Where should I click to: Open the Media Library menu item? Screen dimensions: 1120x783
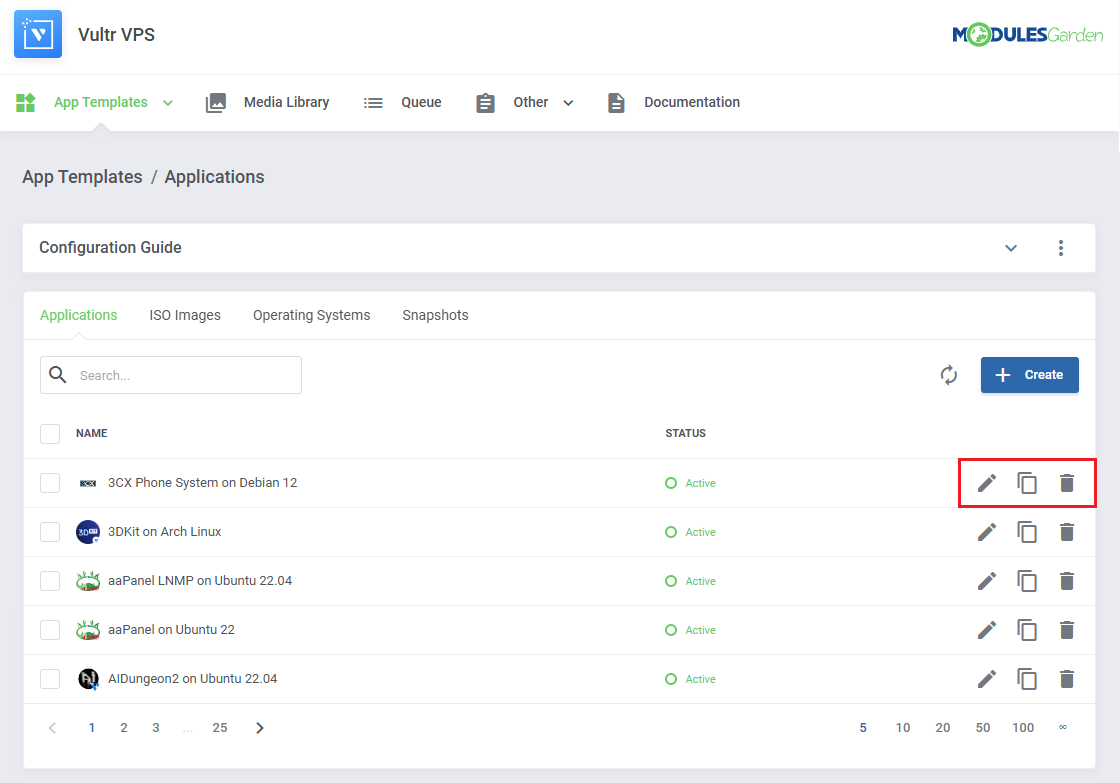tap(286, 102)
